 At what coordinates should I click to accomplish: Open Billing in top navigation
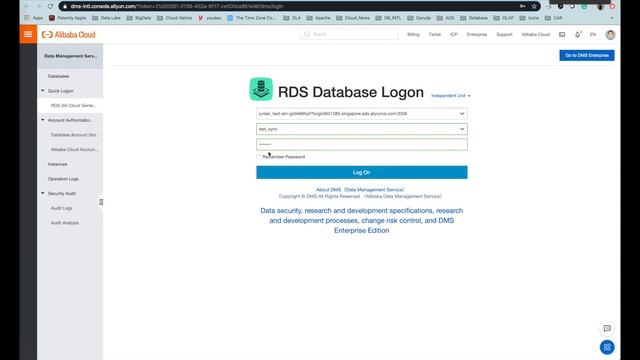point(413,35)
